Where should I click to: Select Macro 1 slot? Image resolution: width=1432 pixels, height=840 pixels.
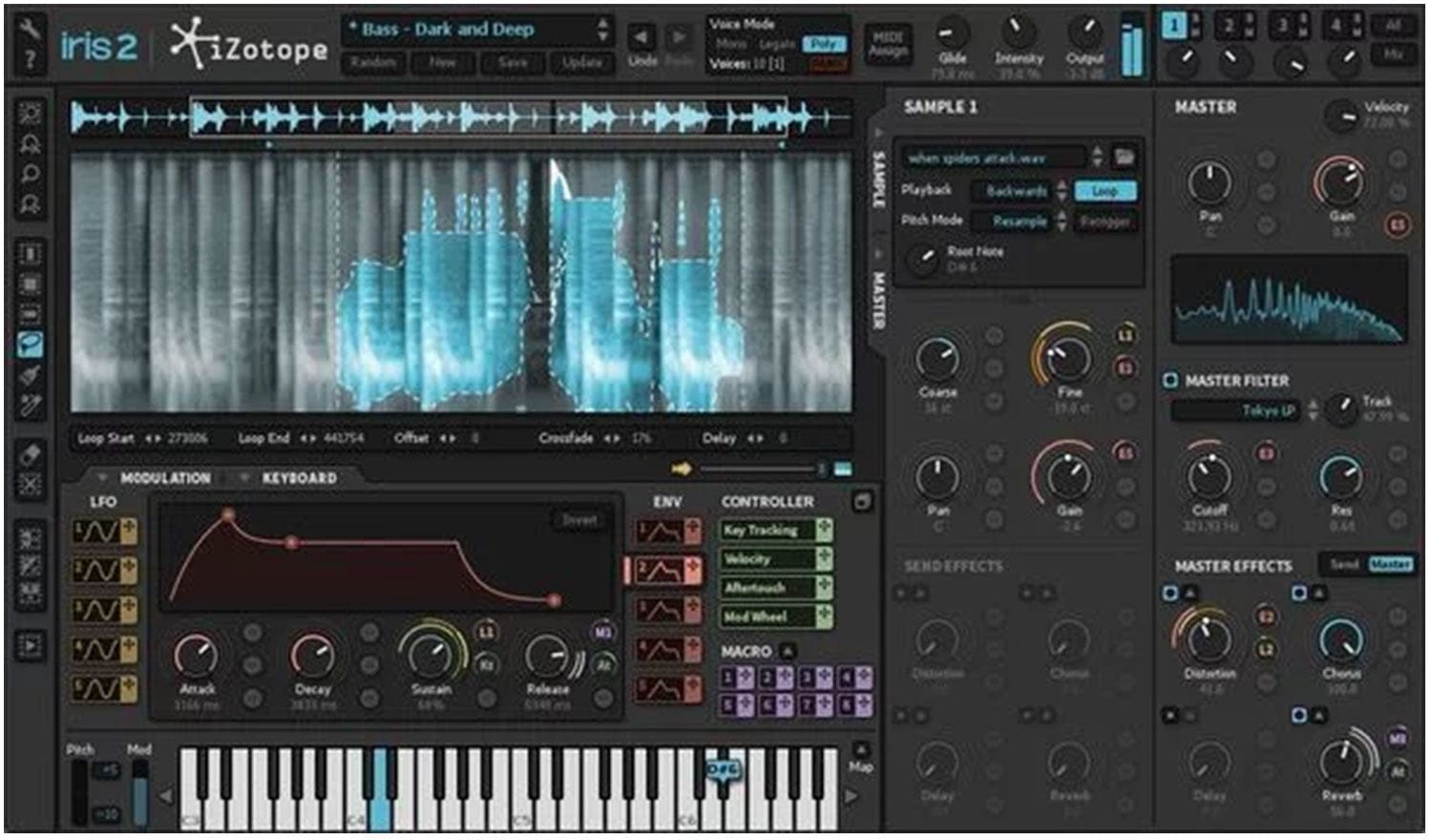pos(737,678)
